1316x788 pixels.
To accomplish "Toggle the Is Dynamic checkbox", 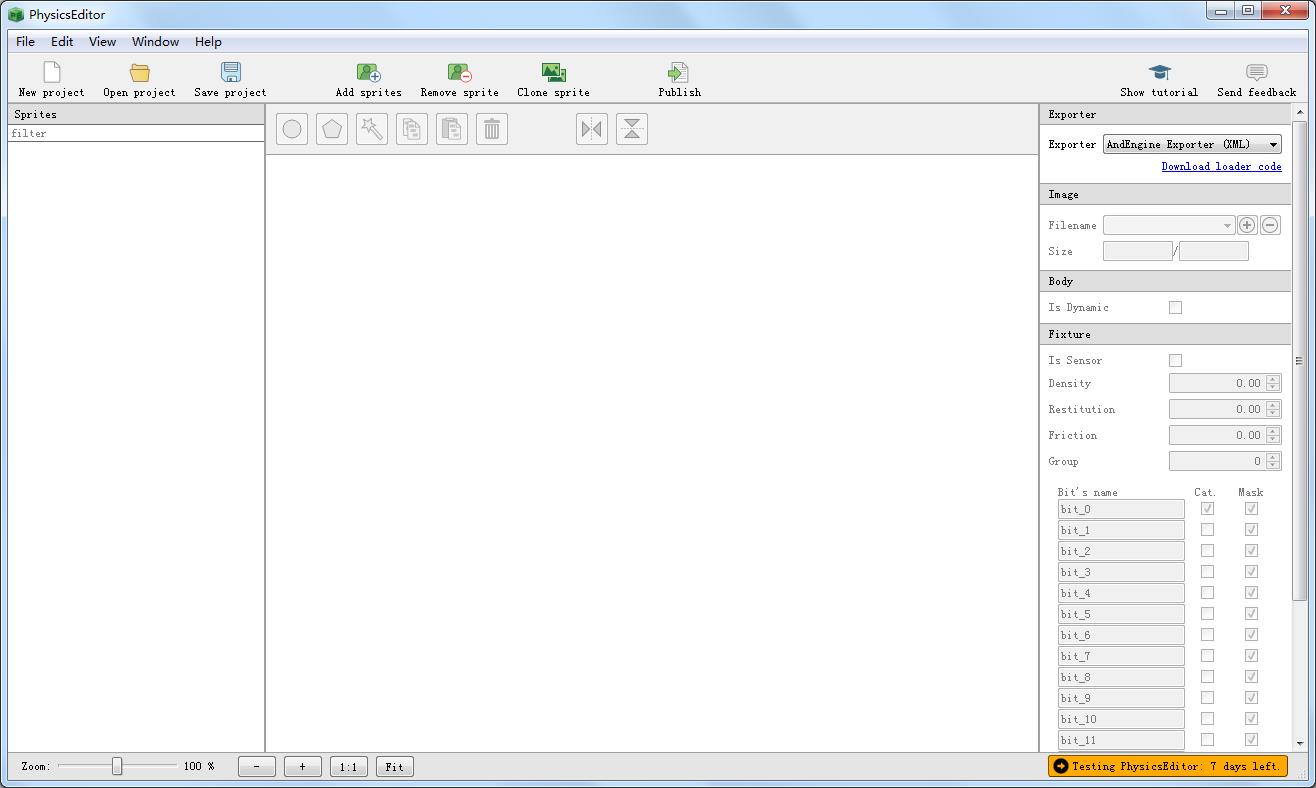I will coord(1176,308).
